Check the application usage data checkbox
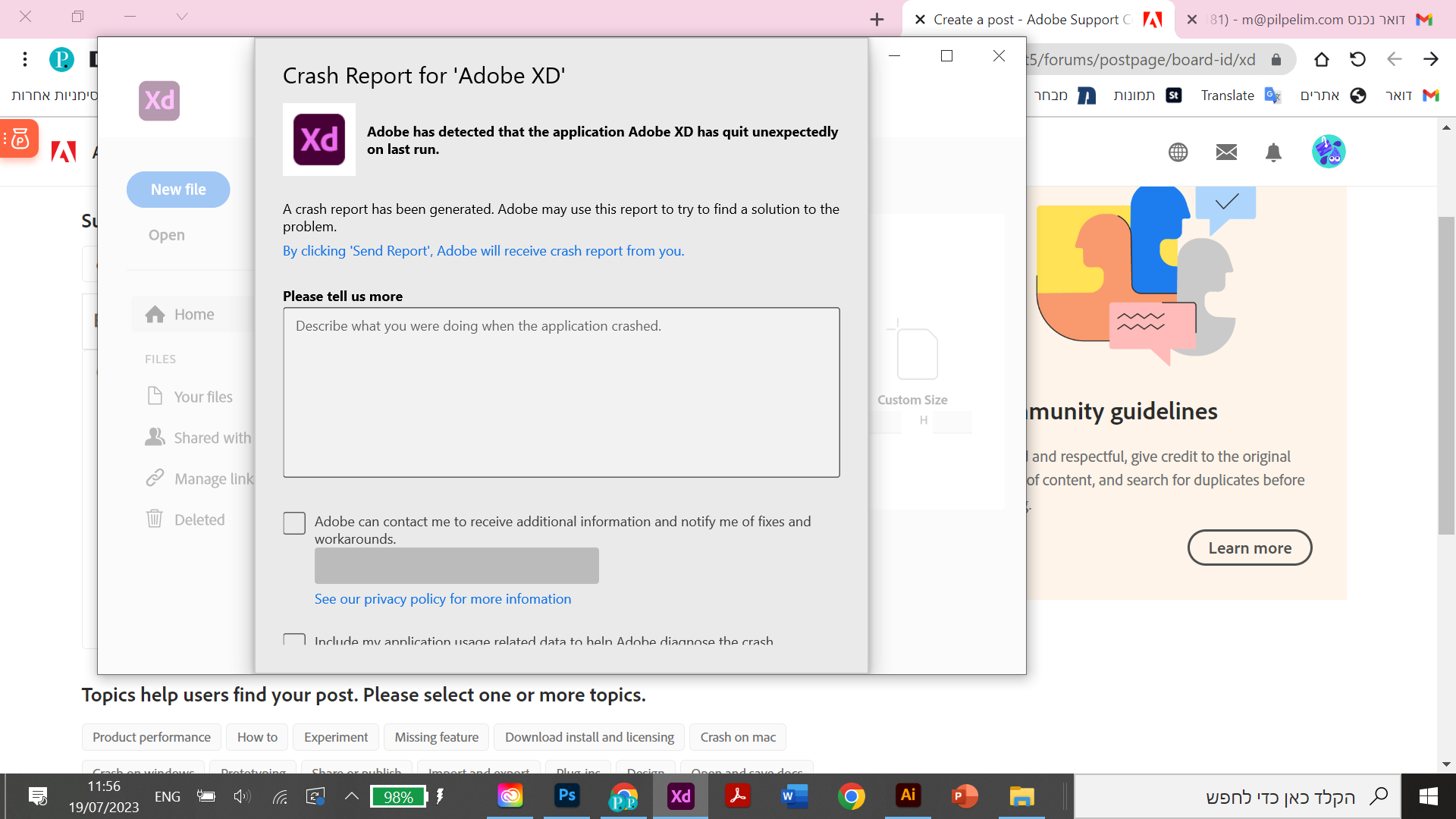 (294, 642)
